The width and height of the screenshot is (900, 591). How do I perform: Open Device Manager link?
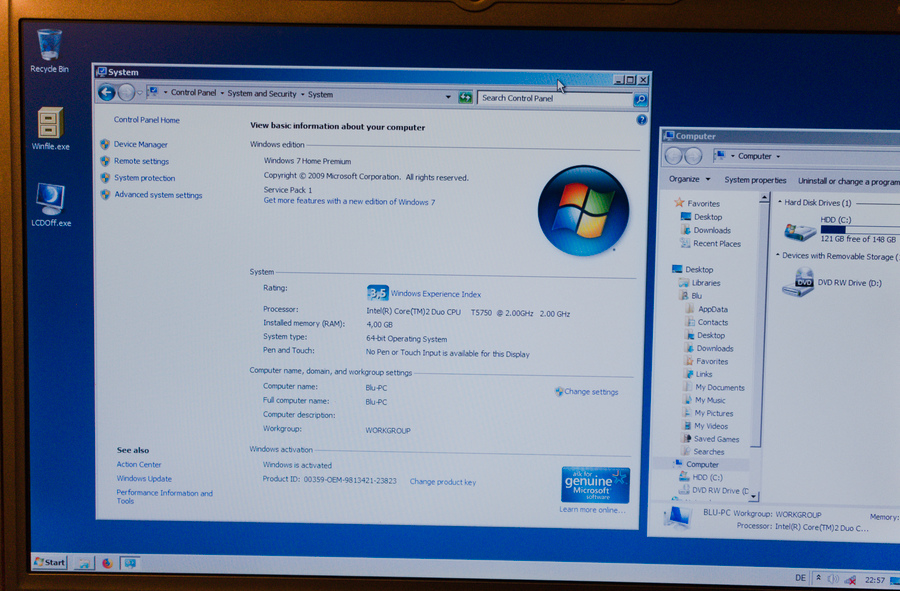pos(141,145)
